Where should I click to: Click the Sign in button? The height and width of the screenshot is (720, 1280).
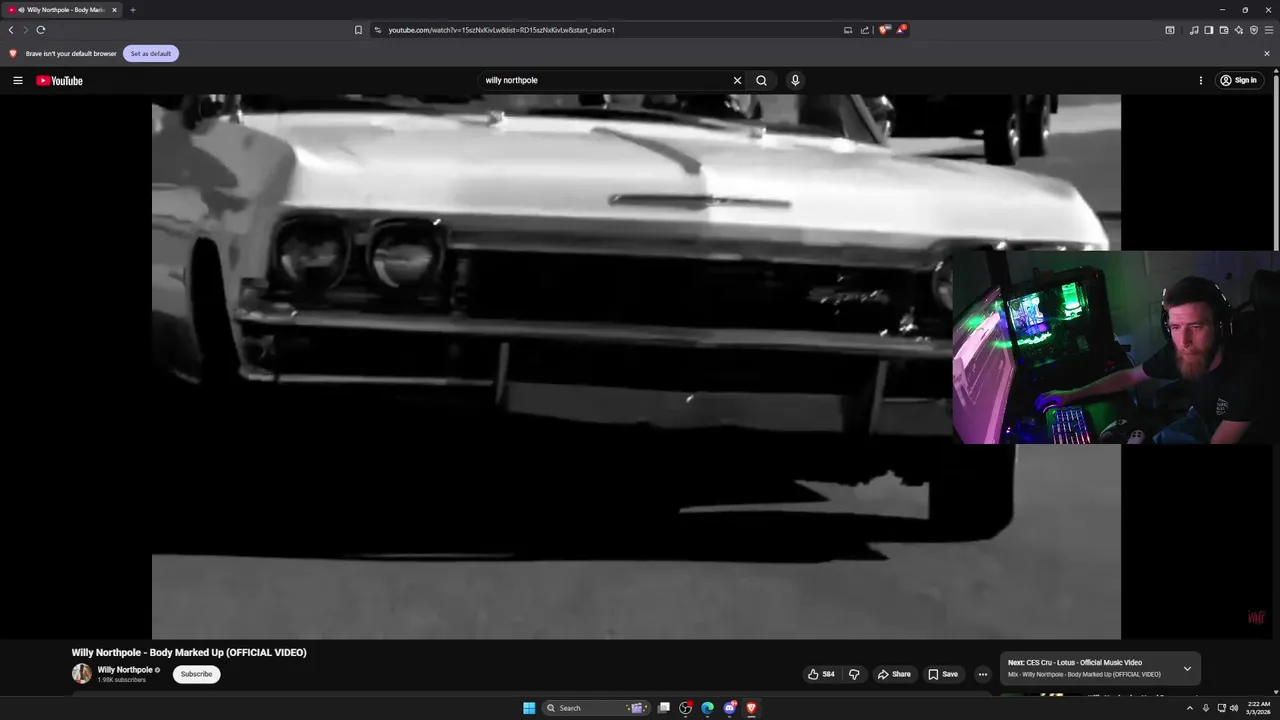click(x=1240, y=80)
